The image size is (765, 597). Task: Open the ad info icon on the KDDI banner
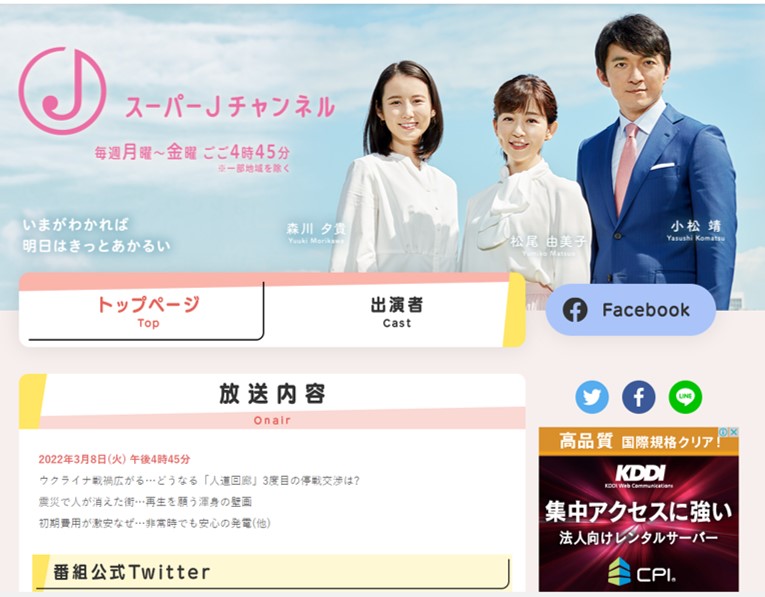724,432
